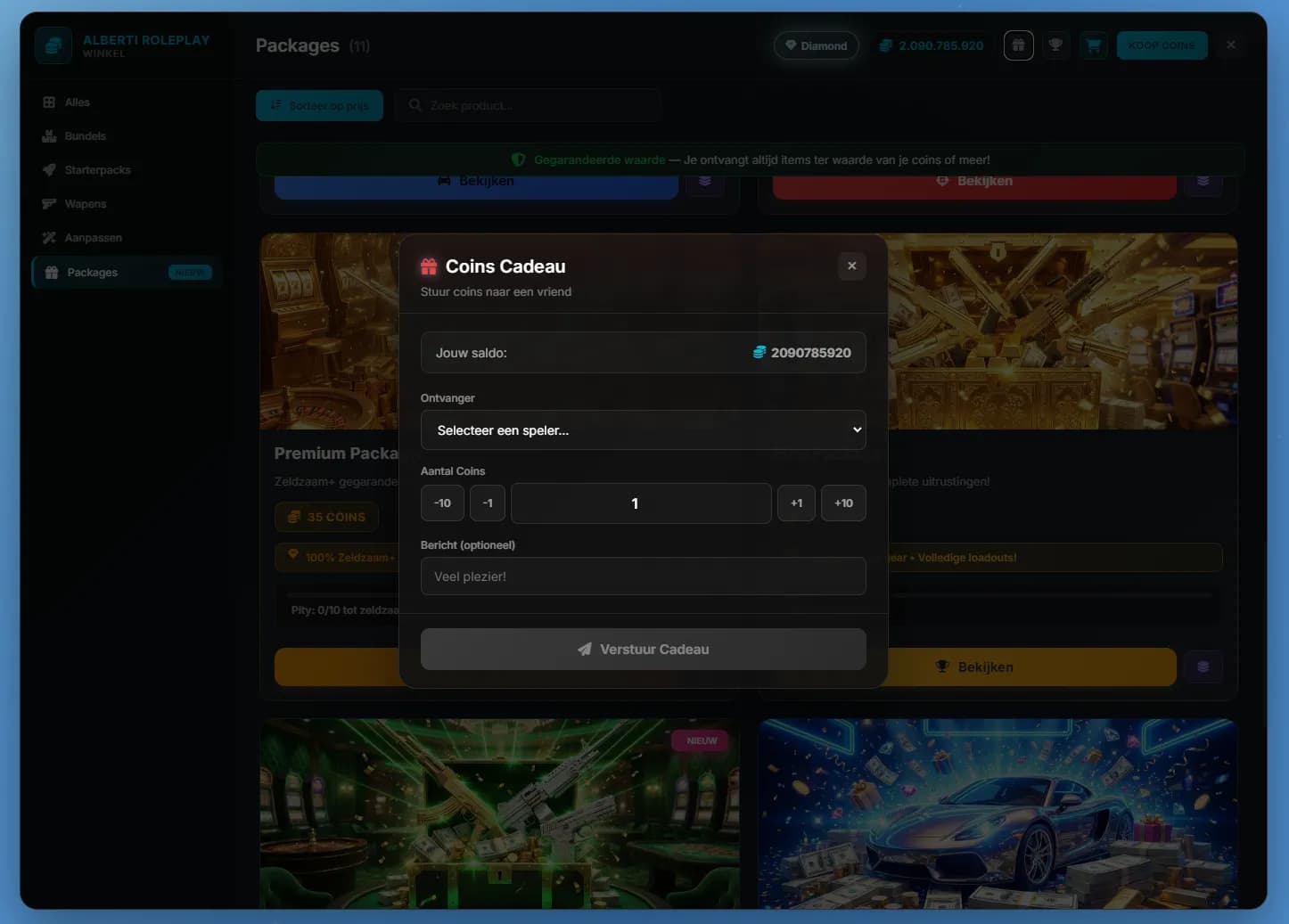Focus the Zoek product search field
1289x924 pixels.
click(528, 105)
